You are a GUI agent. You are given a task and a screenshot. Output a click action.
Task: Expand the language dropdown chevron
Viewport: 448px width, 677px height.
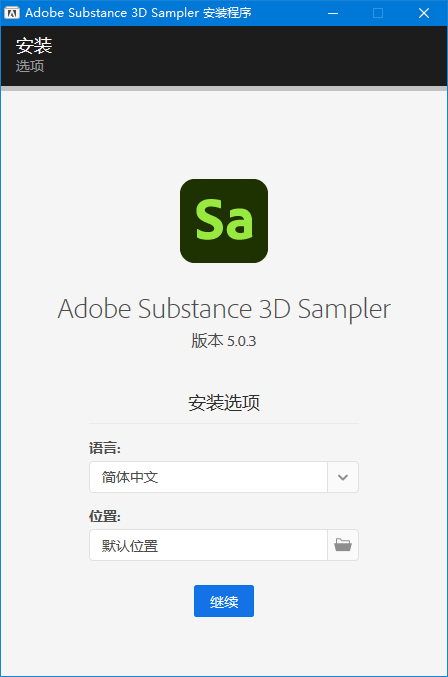[343, 477]
